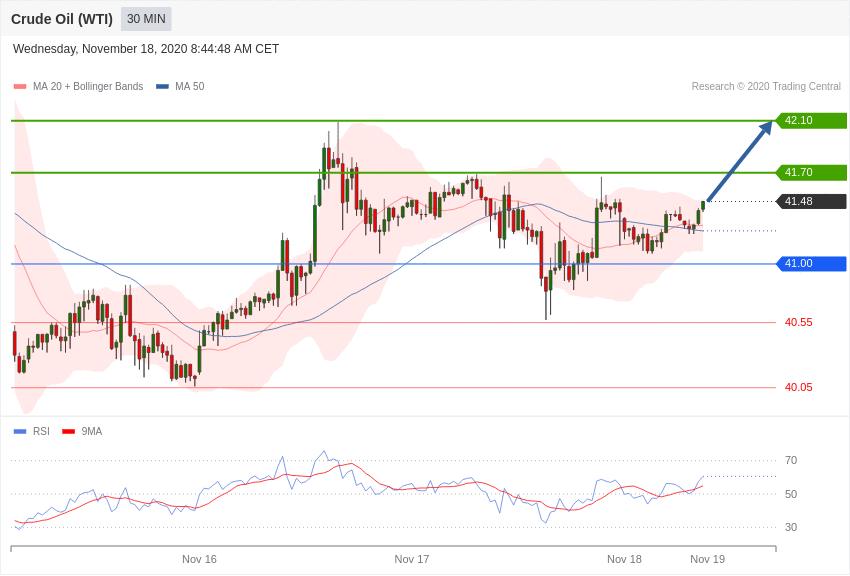The width and height of the screenshot is (850, 576).
Task: Click the 41.00 pivot price tag
Action: tap(812, 264)
